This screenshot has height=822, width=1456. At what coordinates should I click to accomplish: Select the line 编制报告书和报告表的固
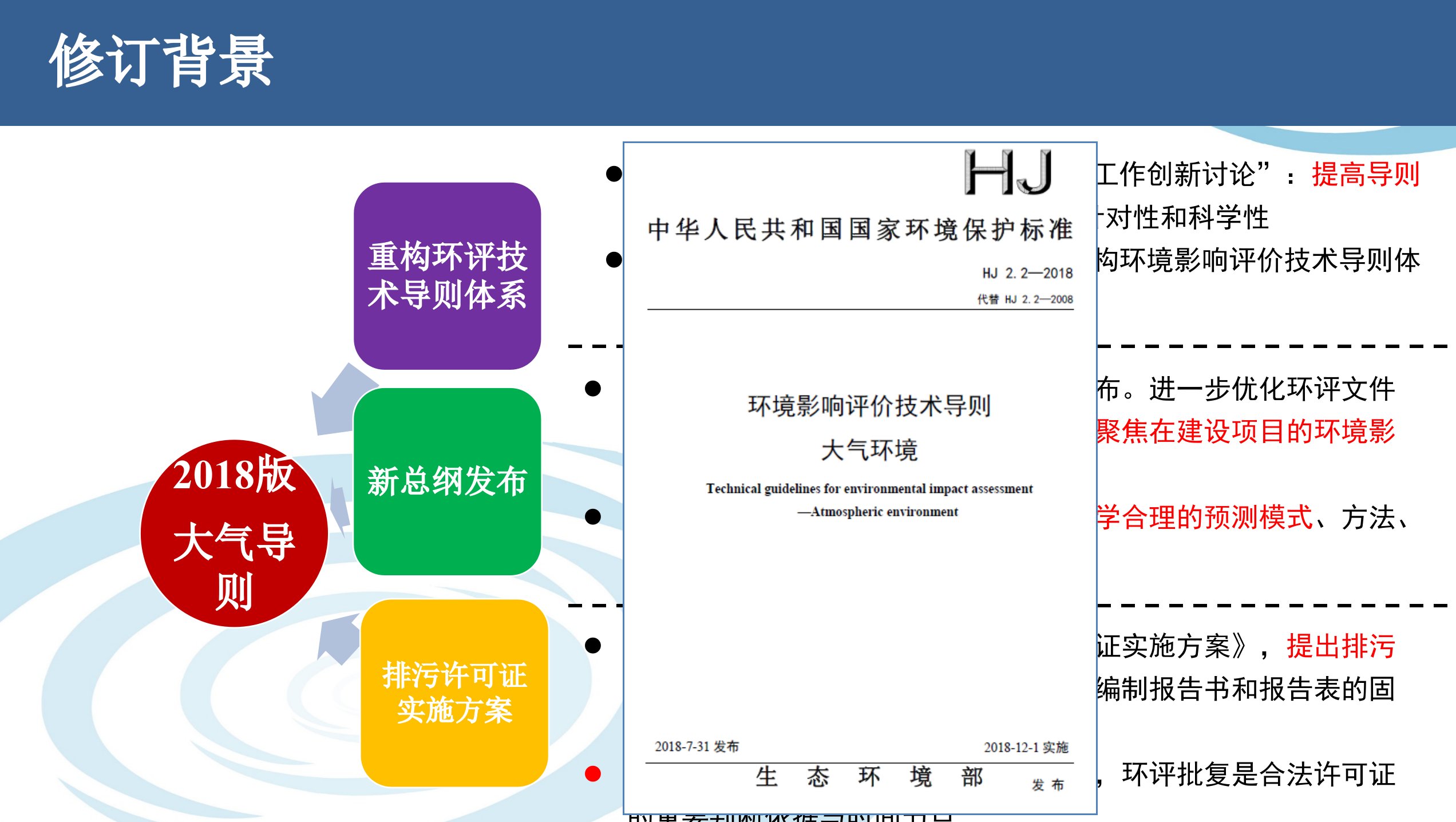point(1246,689)
